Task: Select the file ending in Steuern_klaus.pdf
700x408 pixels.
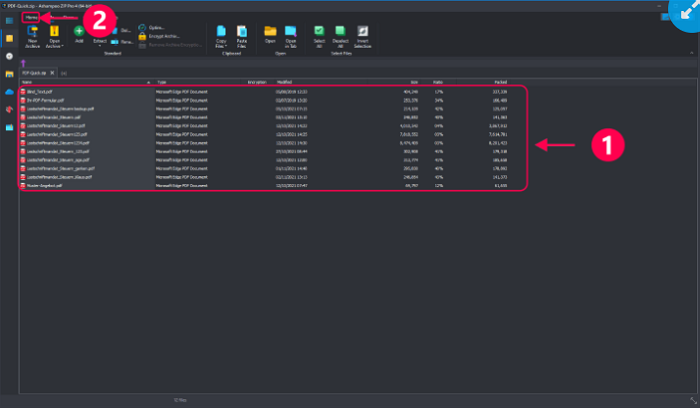Action: [59, 177]
